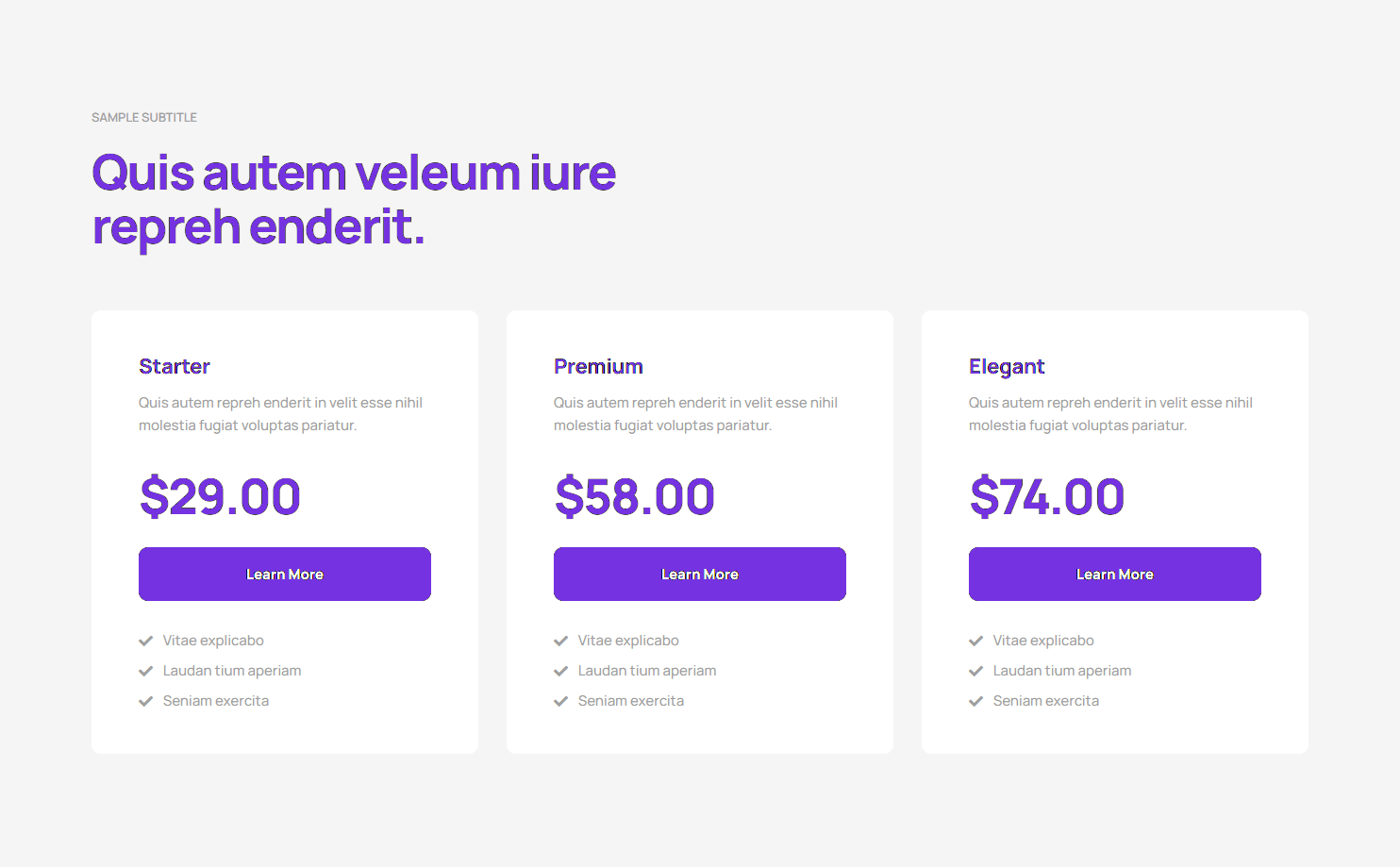The width and height of the screenshot is (1400, 867).
Task: Click the checkmark beside Vitae explicabo in Starter
Action: coord(146,641)
